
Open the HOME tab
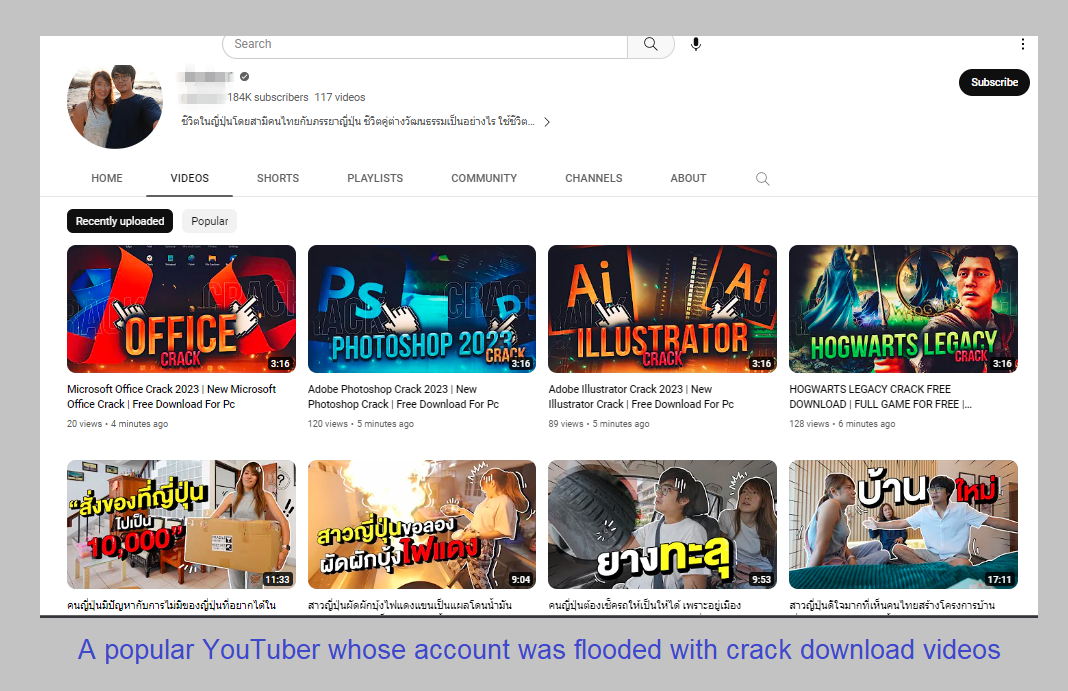tap(107, 178)
